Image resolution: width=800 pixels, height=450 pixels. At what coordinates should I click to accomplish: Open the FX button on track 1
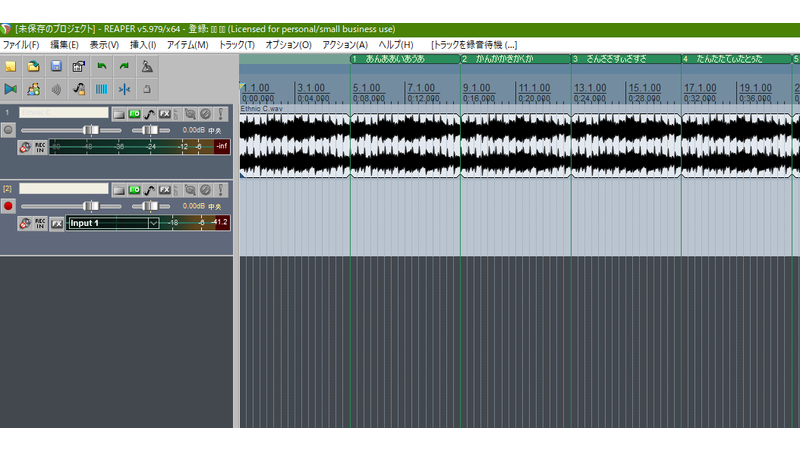click(x=164, y=114)
